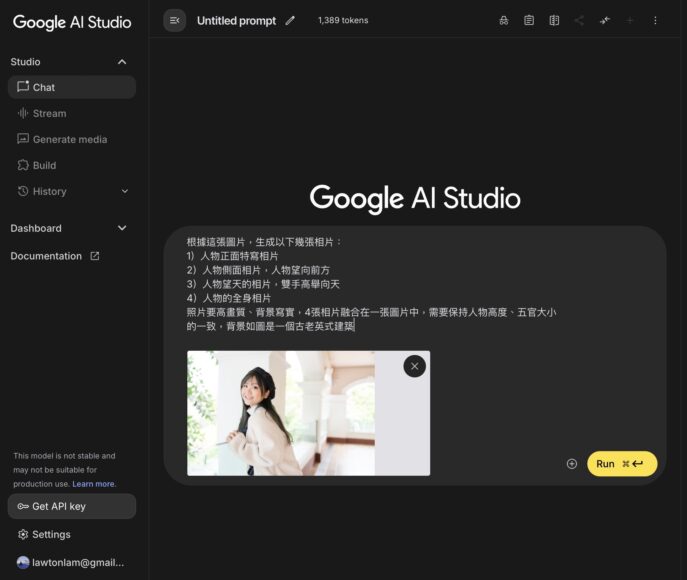Screen dimensions: 687x580
Task: Click the share prompt icon
Action: (579, 20)
